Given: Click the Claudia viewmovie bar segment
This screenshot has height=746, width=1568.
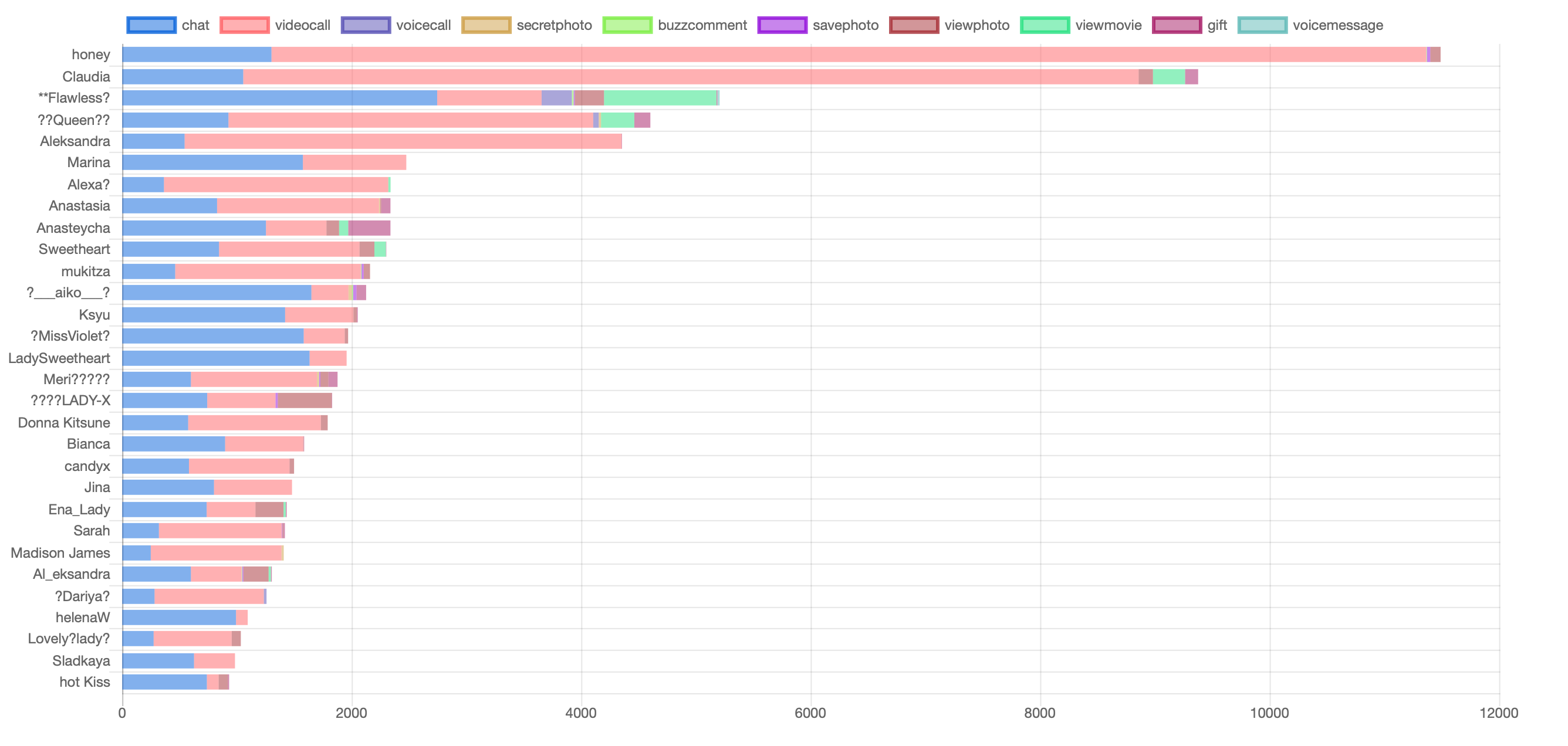Looking at the screenshot, I should click(1169, 77).
